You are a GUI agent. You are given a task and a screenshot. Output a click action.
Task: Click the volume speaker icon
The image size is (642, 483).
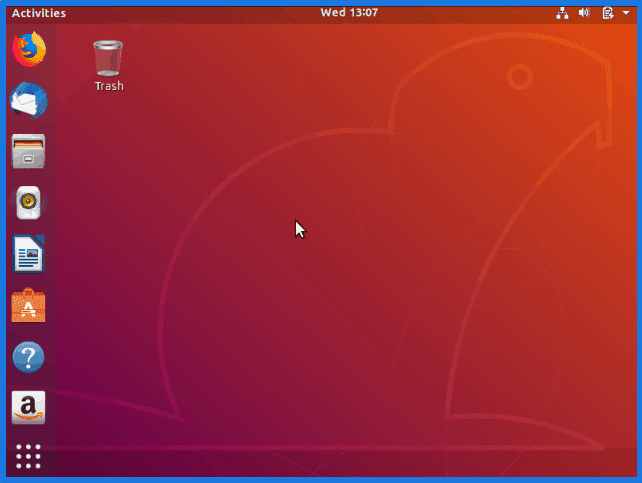pyautogui.click(x=584, y=13)
